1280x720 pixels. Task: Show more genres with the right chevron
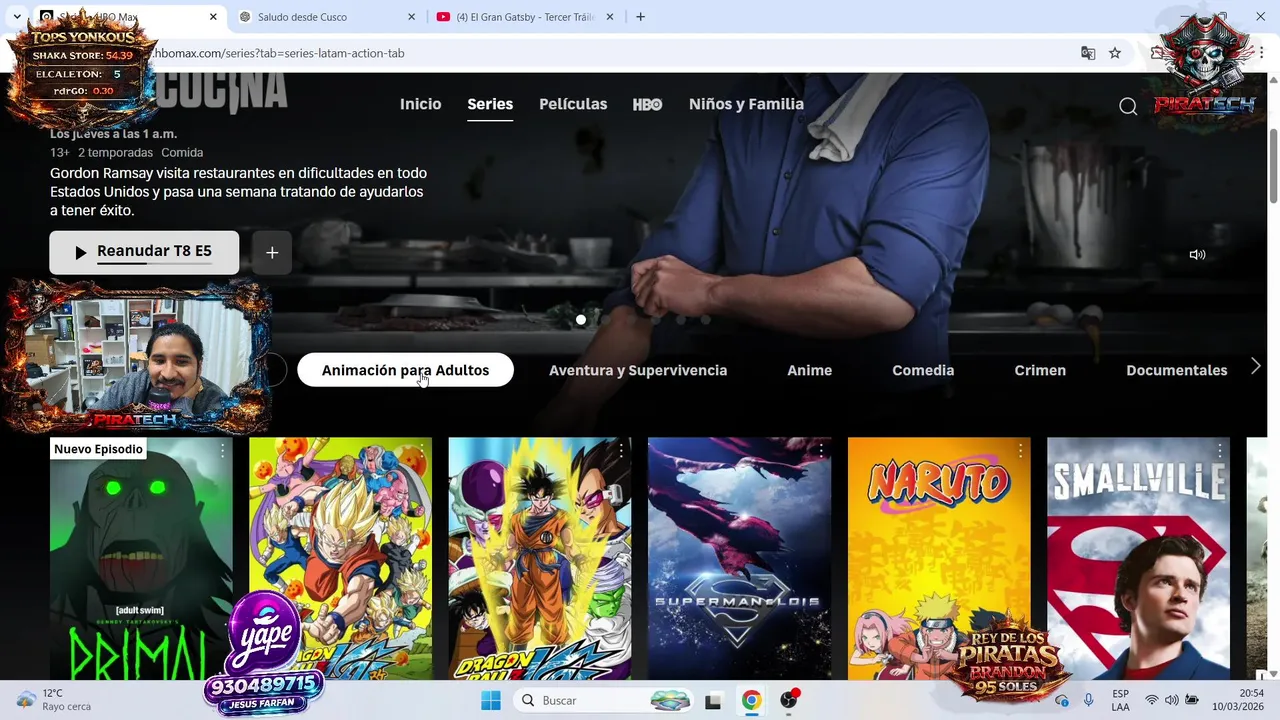click(1256, 367)
